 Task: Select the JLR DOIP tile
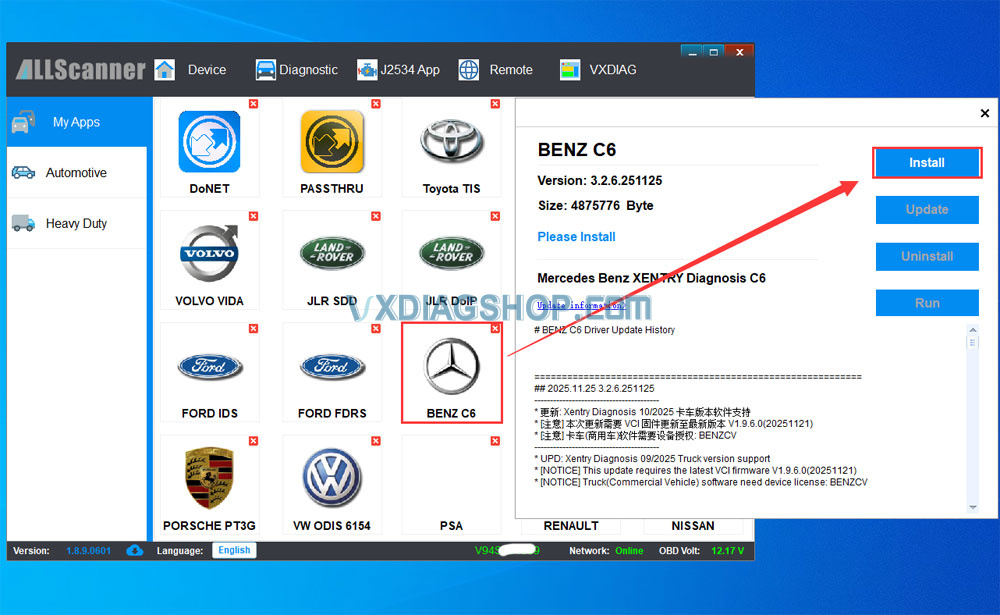(451, 254)
